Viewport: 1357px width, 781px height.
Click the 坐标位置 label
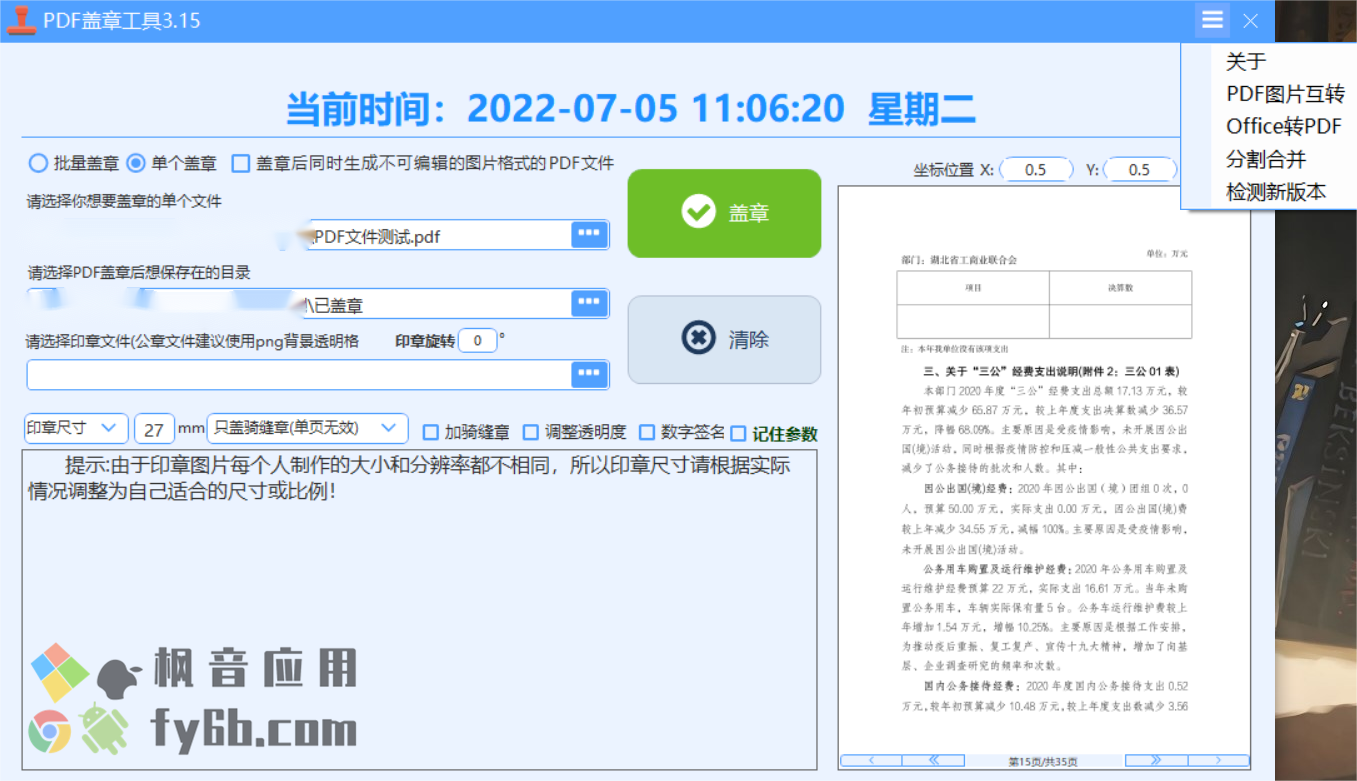click(943, 170)
